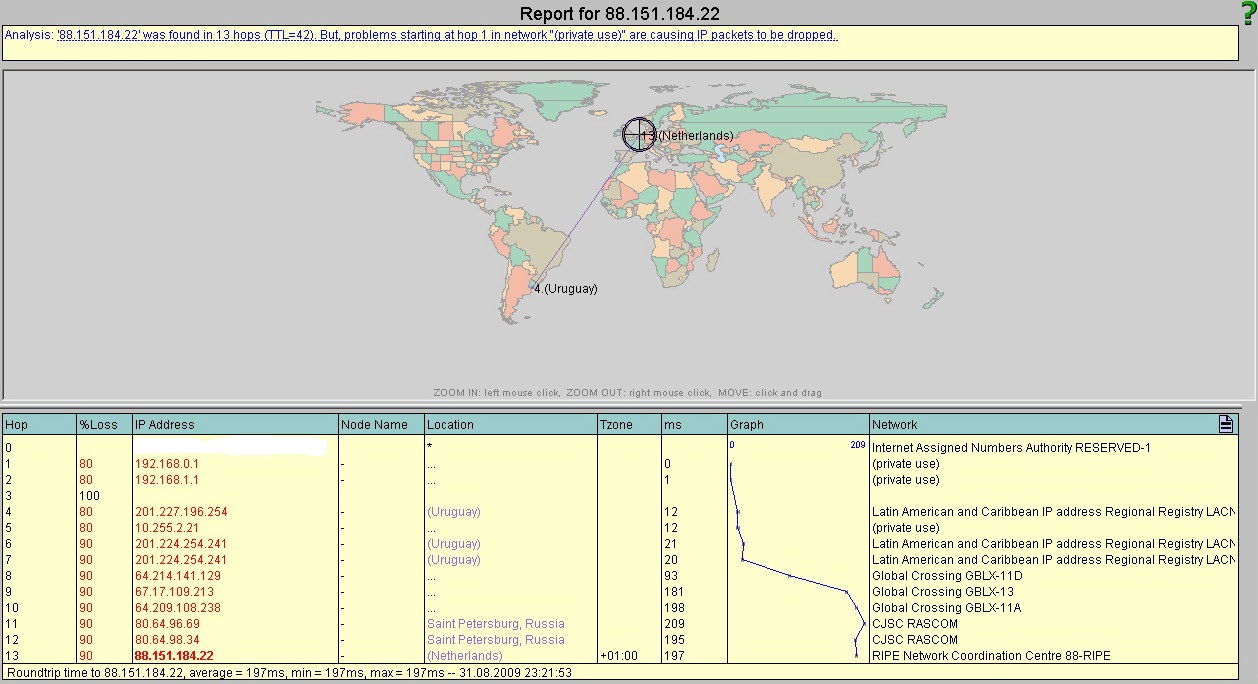Click destination IP 88.151.184.22 in hop 13
Screen dimensions: 1258x684
tap(174, 656)
